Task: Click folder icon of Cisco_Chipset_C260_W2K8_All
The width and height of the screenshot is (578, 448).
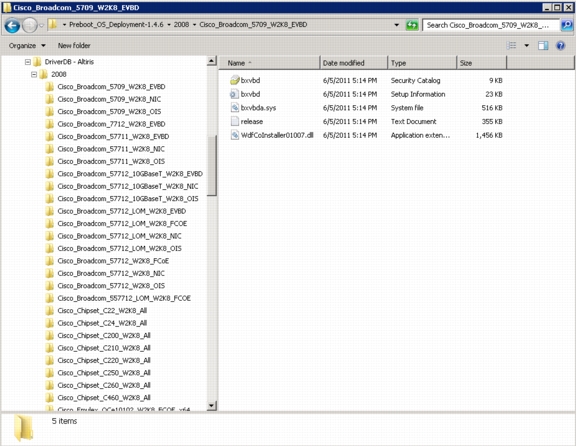Action: (x=49, y=386)
